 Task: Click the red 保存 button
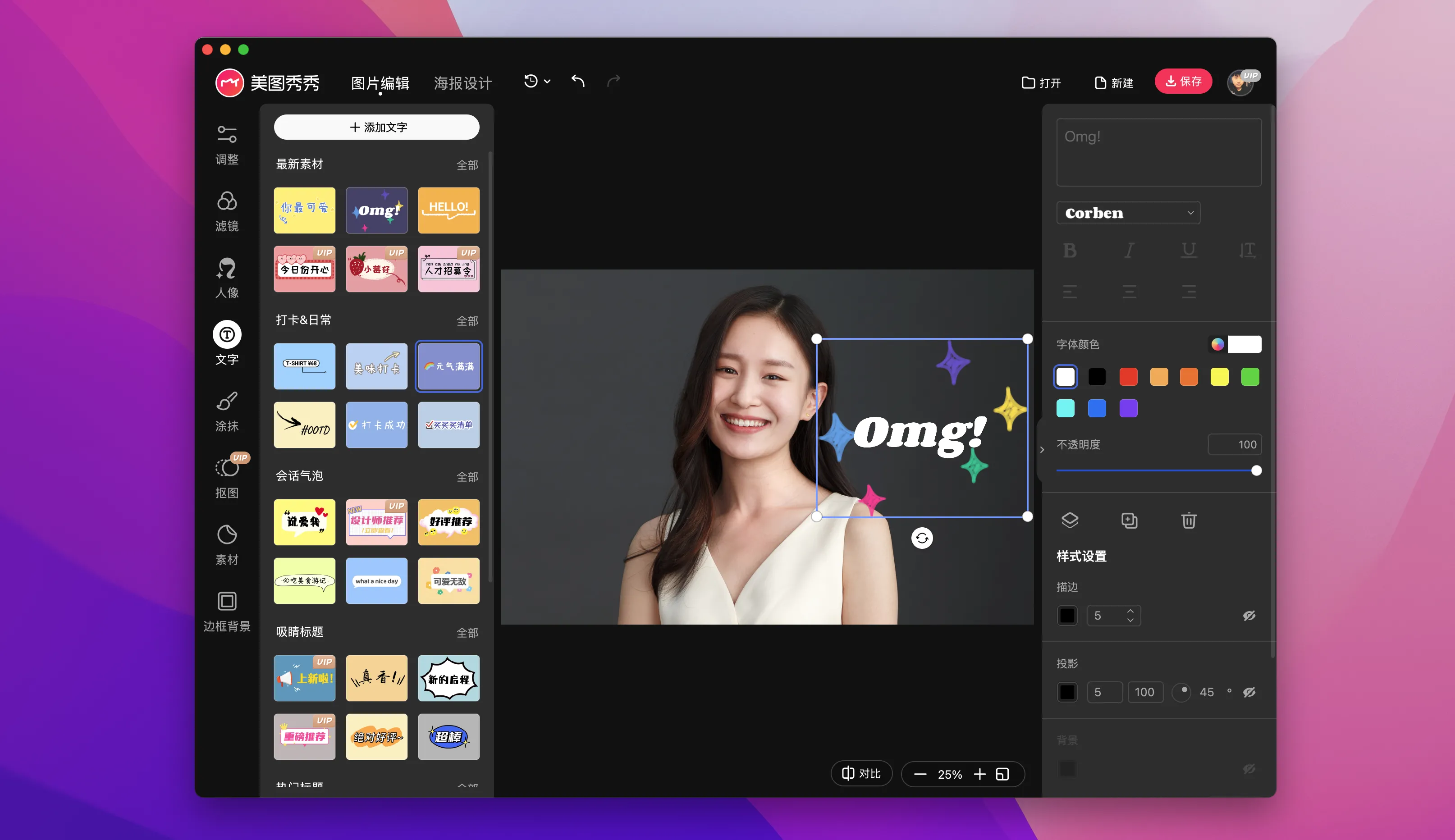pyautogui.click(x=1183, y=82)
